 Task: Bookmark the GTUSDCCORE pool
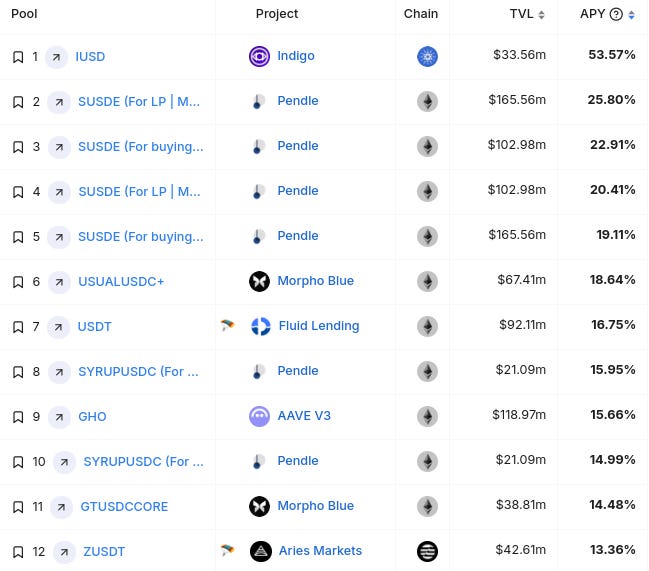tap(18, 507)
